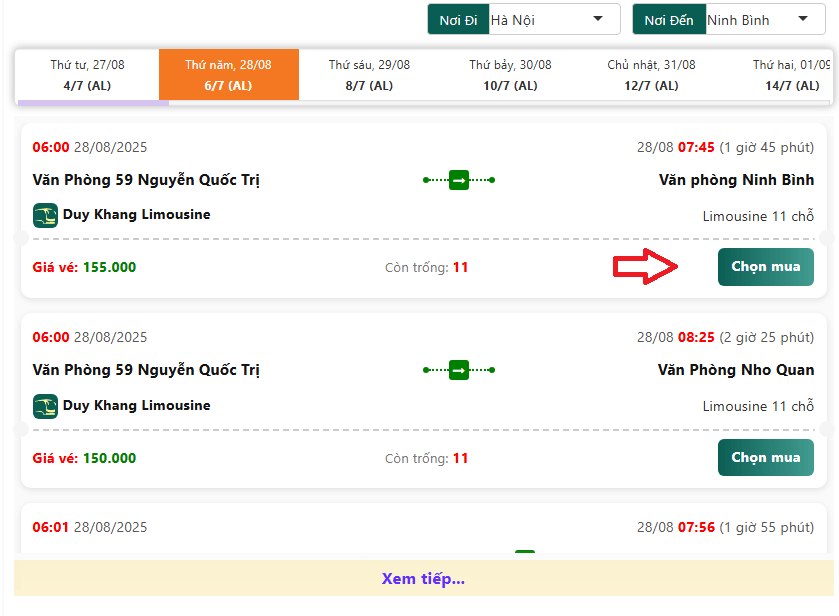Open the Thứ bảy, 30/08 date tab
The width and height of the screenshot is (839, 616).
tap(510, 75)
